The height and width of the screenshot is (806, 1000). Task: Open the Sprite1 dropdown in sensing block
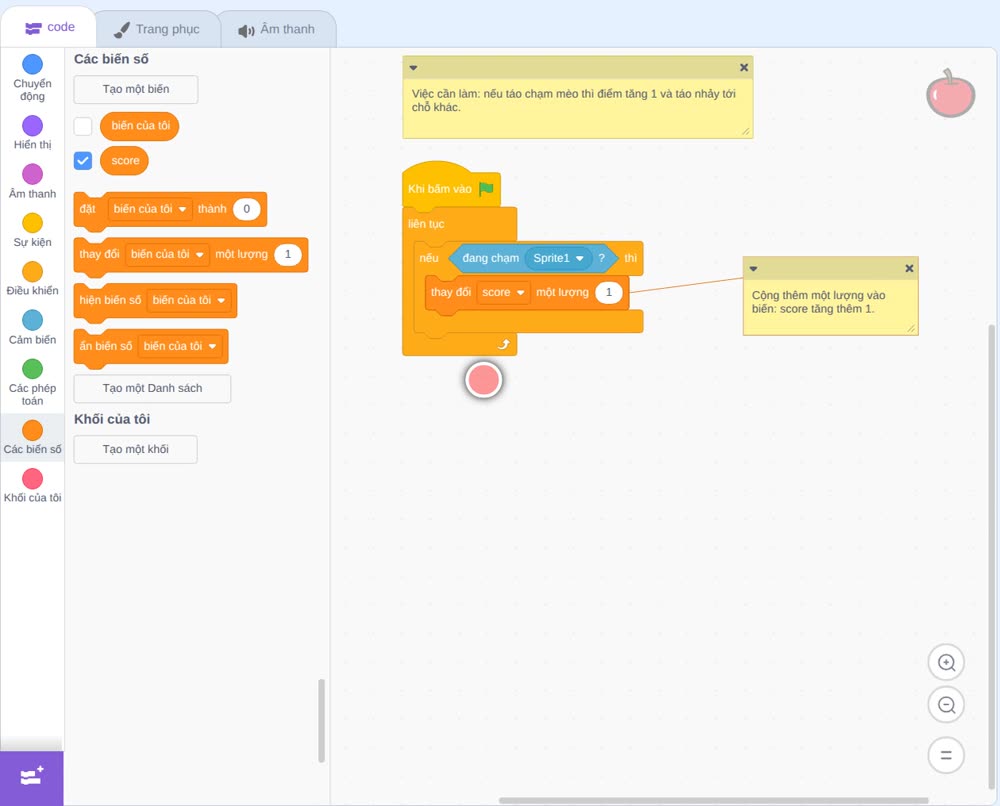click(x=558, y=258)
